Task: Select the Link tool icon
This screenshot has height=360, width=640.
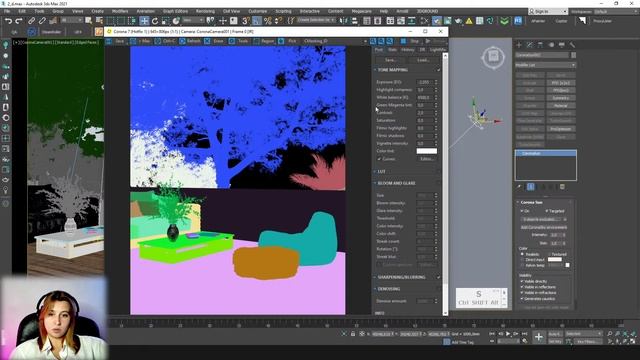Action: pyautogui.click(x=31, y=20)
